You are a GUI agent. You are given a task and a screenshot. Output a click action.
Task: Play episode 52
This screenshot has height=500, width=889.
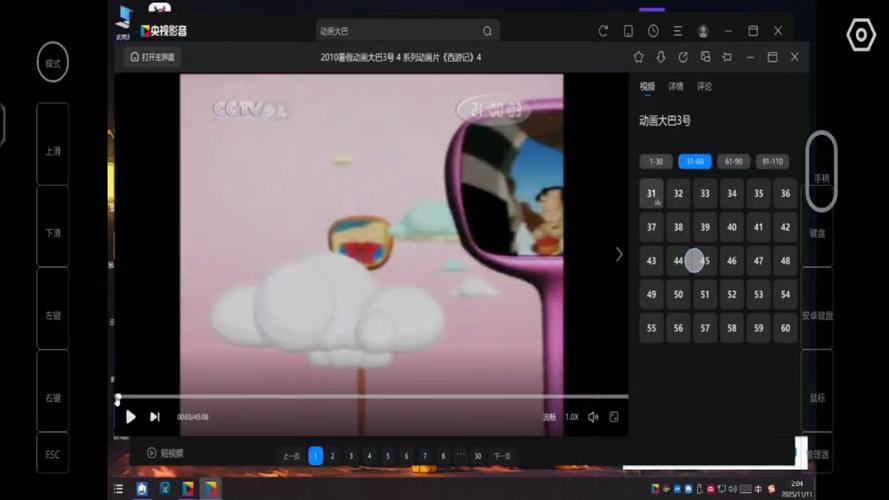[x=732, y=295]
